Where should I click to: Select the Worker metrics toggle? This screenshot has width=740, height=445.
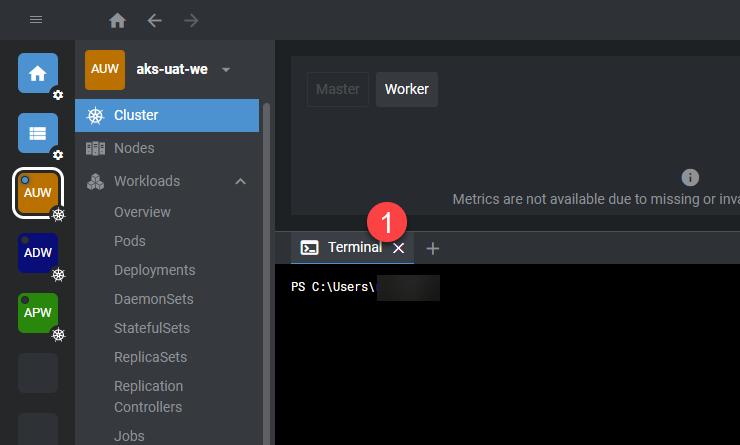click(406, 89)
